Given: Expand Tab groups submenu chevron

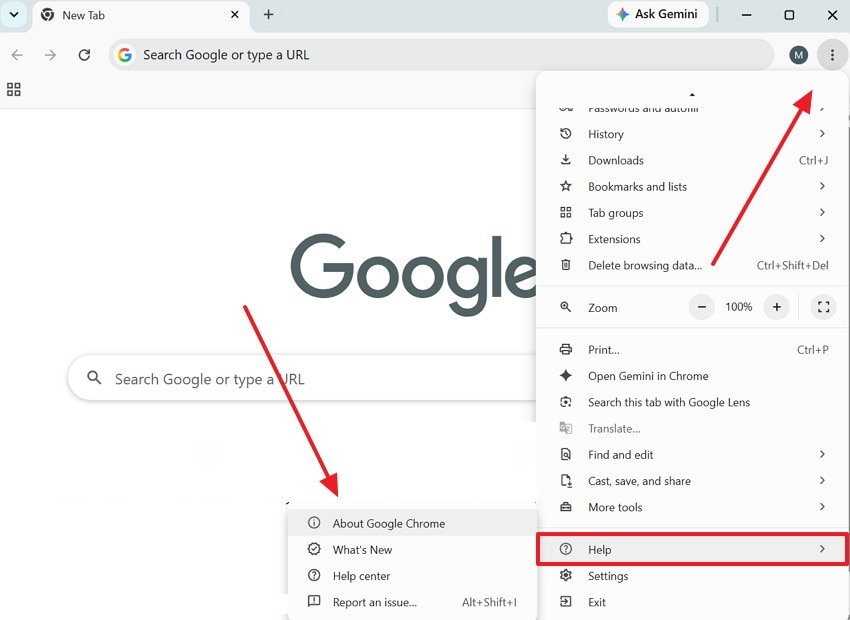Looking at the screenshot, I should coord(822,212).
